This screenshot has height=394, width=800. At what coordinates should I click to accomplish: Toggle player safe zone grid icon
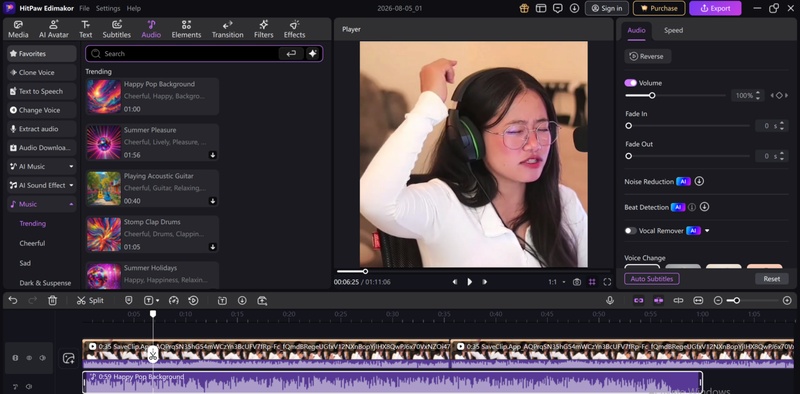592,282
